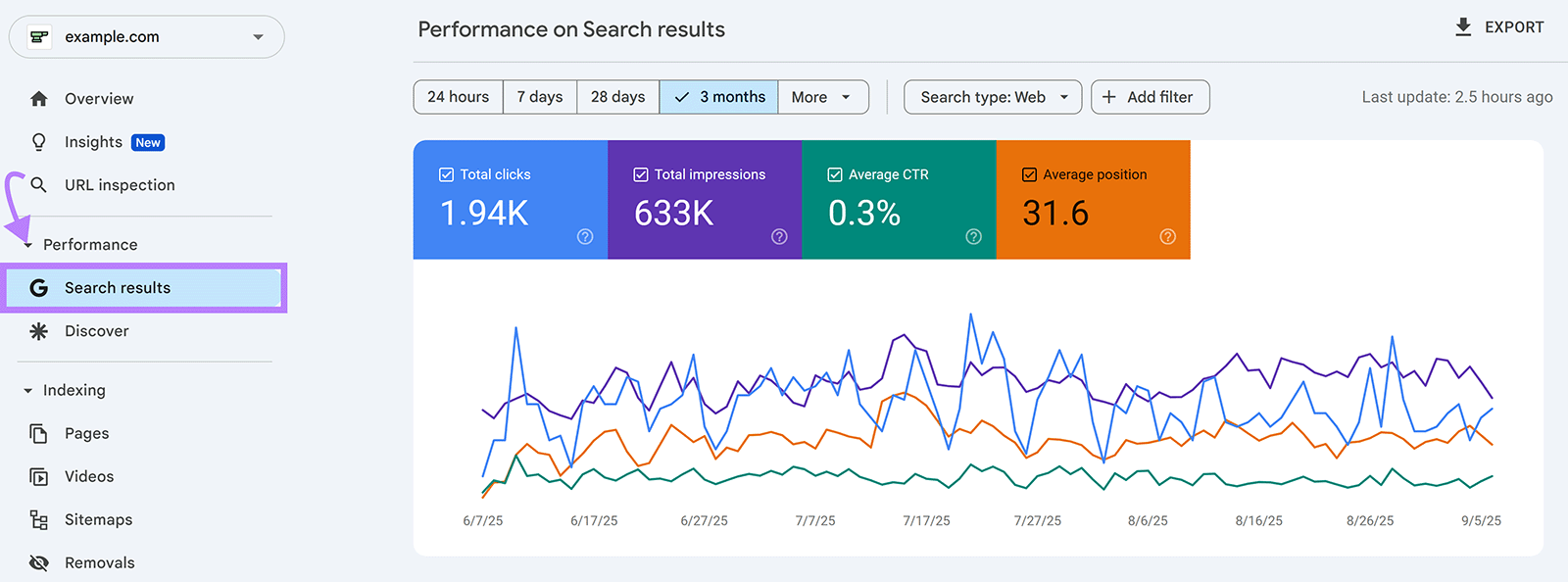Collapse the Indexing section

click(28, 390)
